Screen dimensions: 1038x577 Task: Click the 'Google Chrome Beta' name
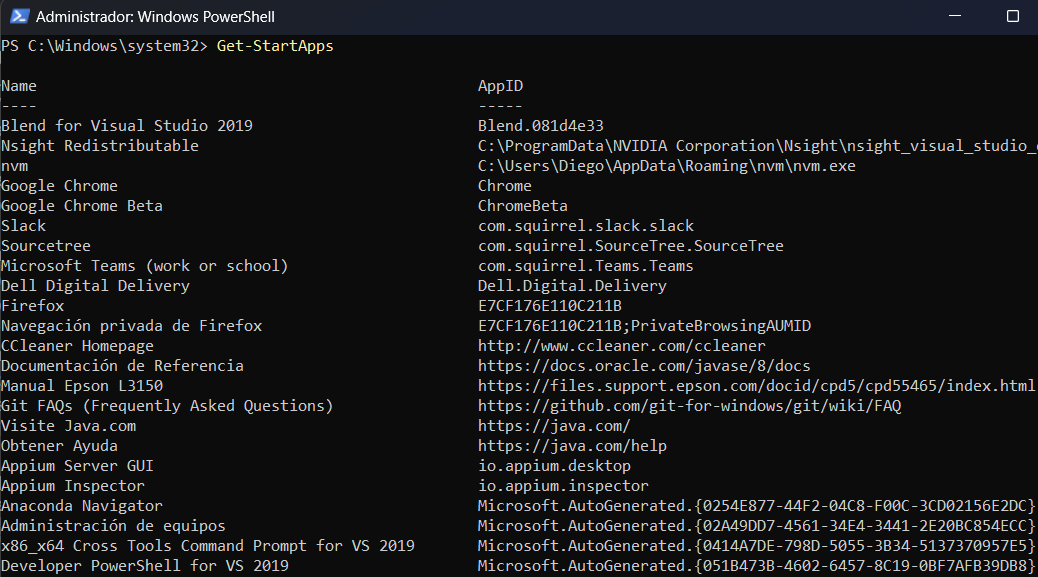82,206
